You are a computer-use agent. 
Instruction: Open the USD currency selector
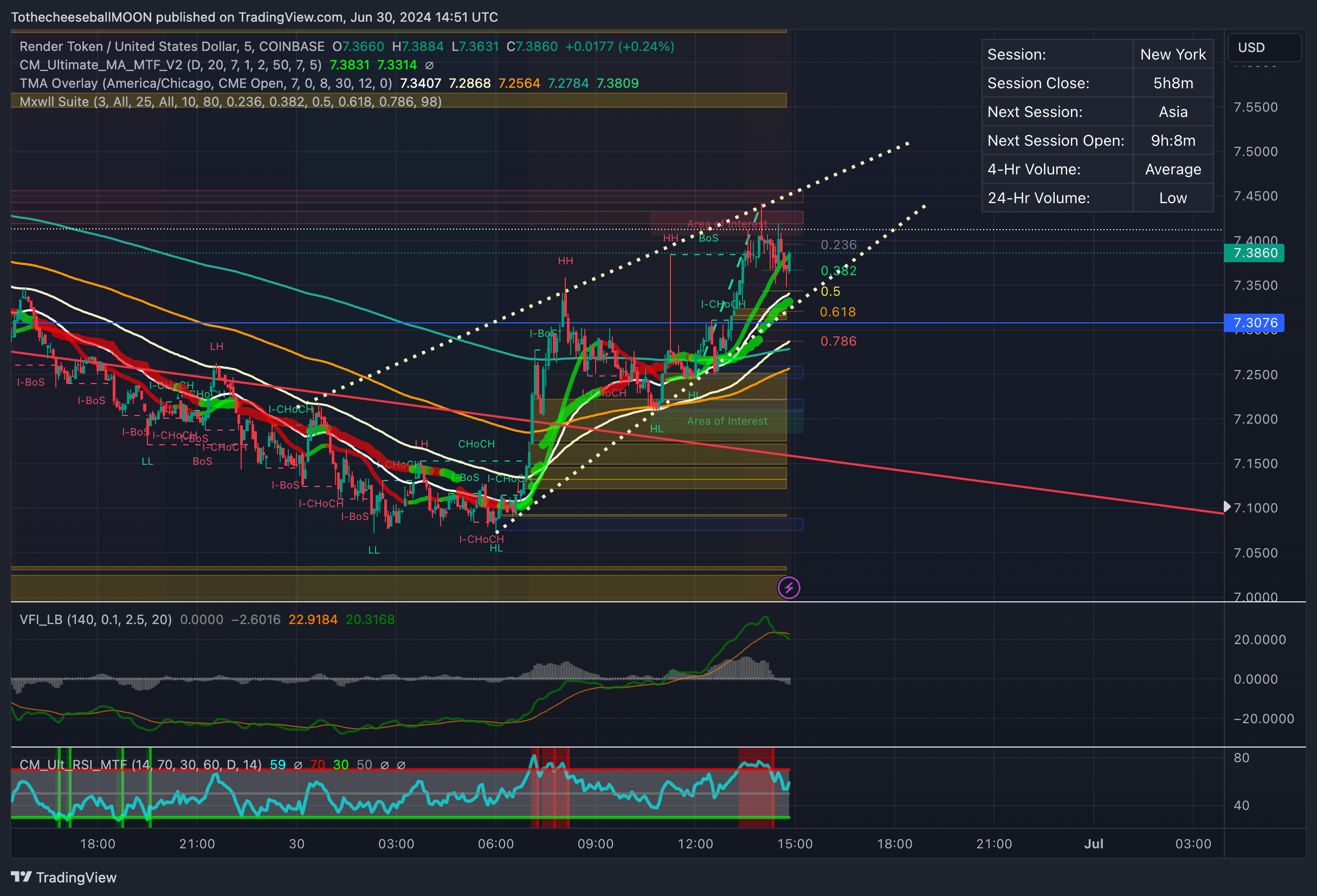point(1264,48)
